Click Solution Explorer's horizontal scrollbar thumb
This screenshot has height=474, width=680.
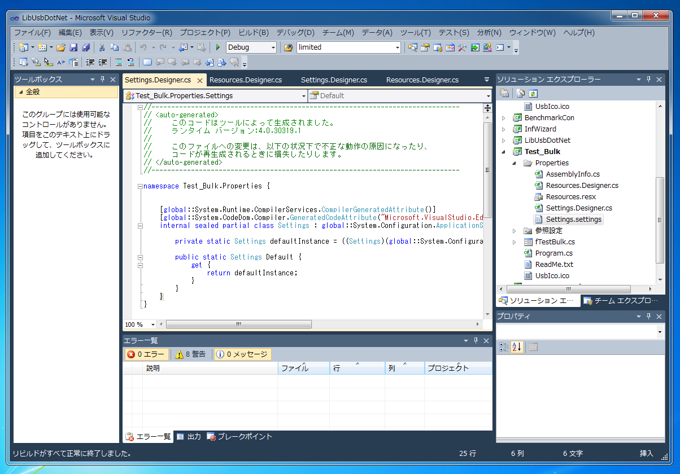point(568,289)
